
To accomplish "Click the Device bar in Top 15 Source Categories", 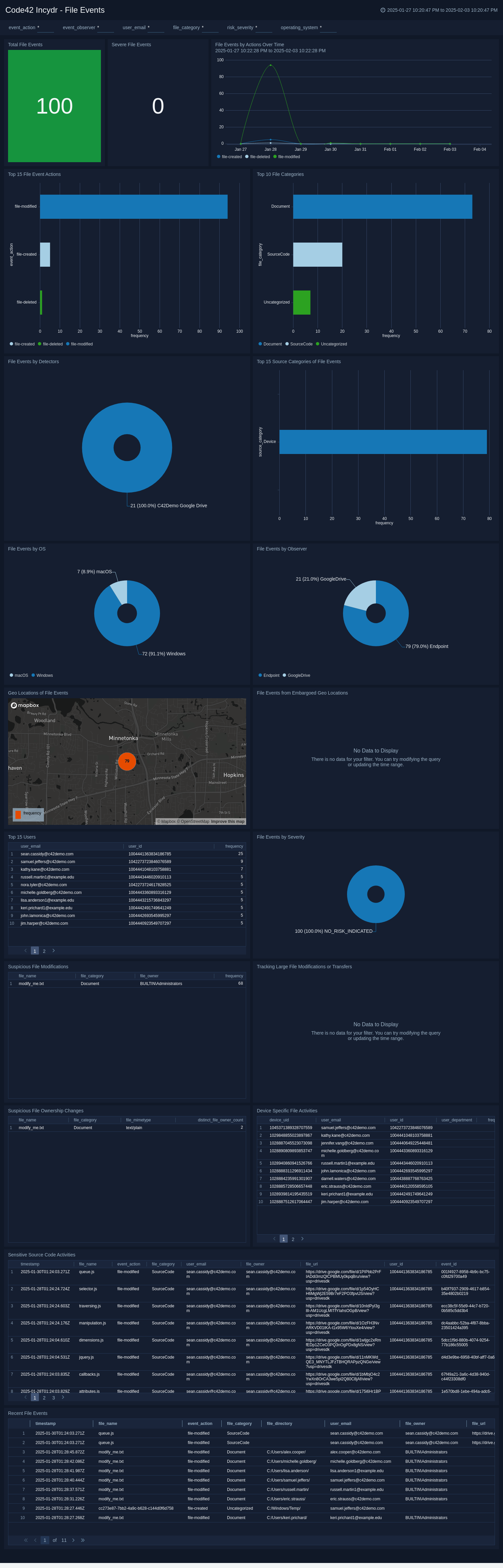I will tap(383, 442).
